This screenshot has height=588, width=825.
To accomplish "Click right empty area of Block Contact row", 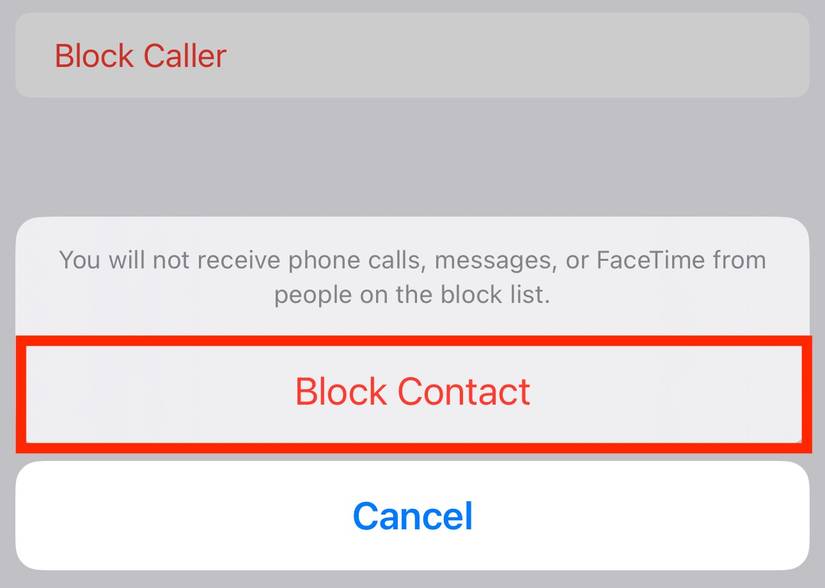I will [x=668, y=392].
